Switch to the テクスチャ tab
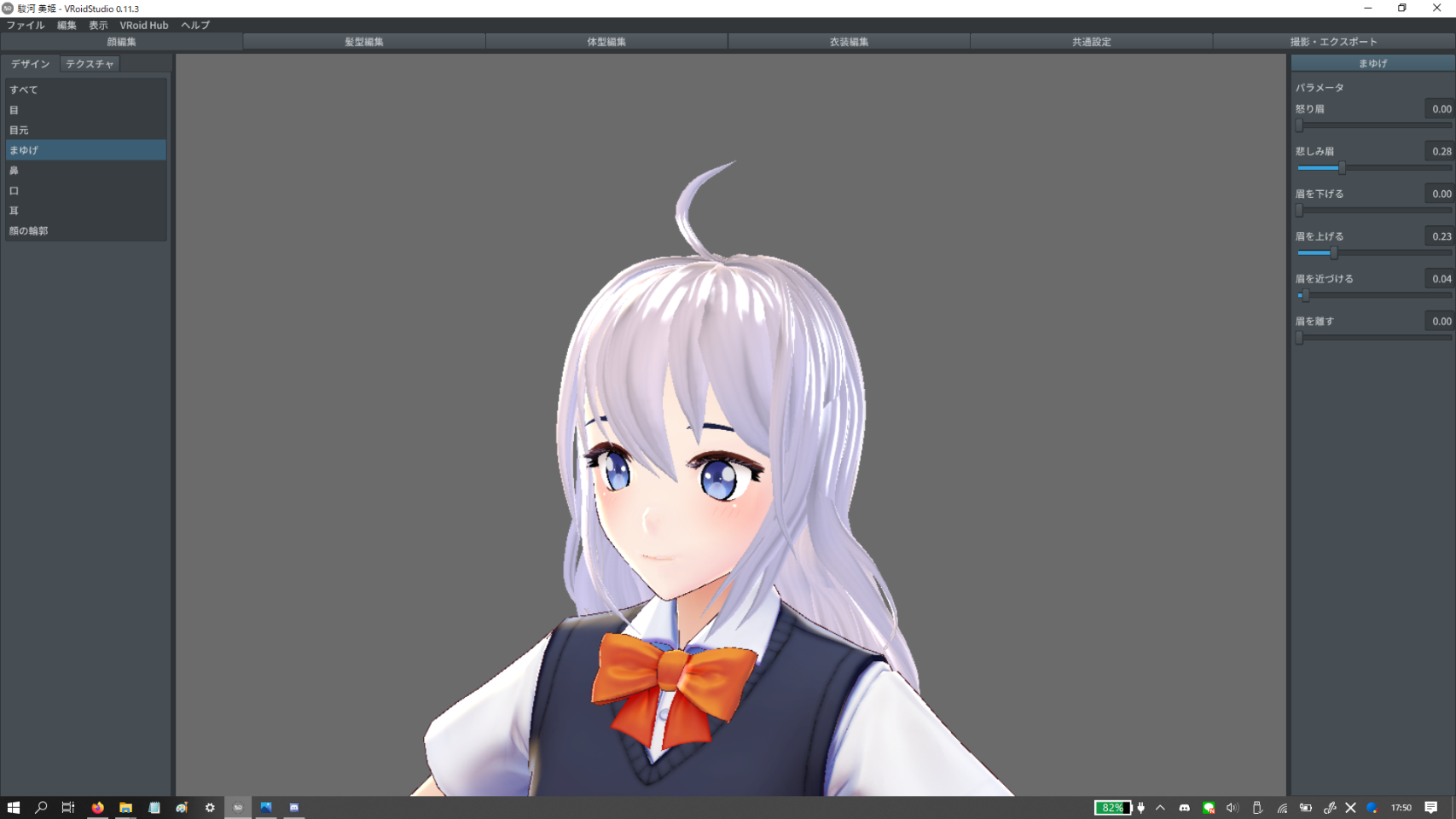Screen dimensions: 1456x819 pos(90,64)
